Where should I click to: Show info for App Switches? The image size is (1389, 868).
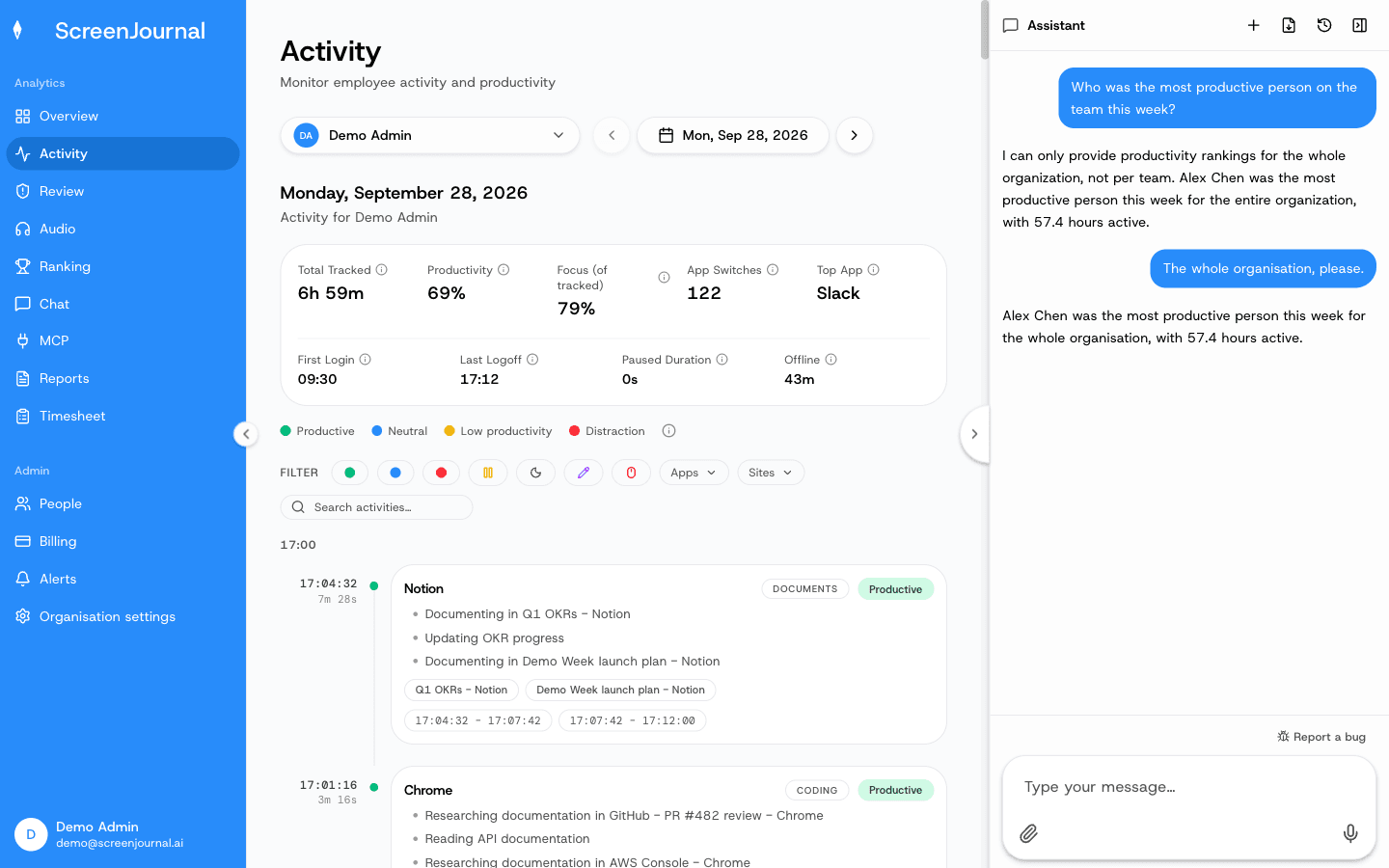click(773, 270)
